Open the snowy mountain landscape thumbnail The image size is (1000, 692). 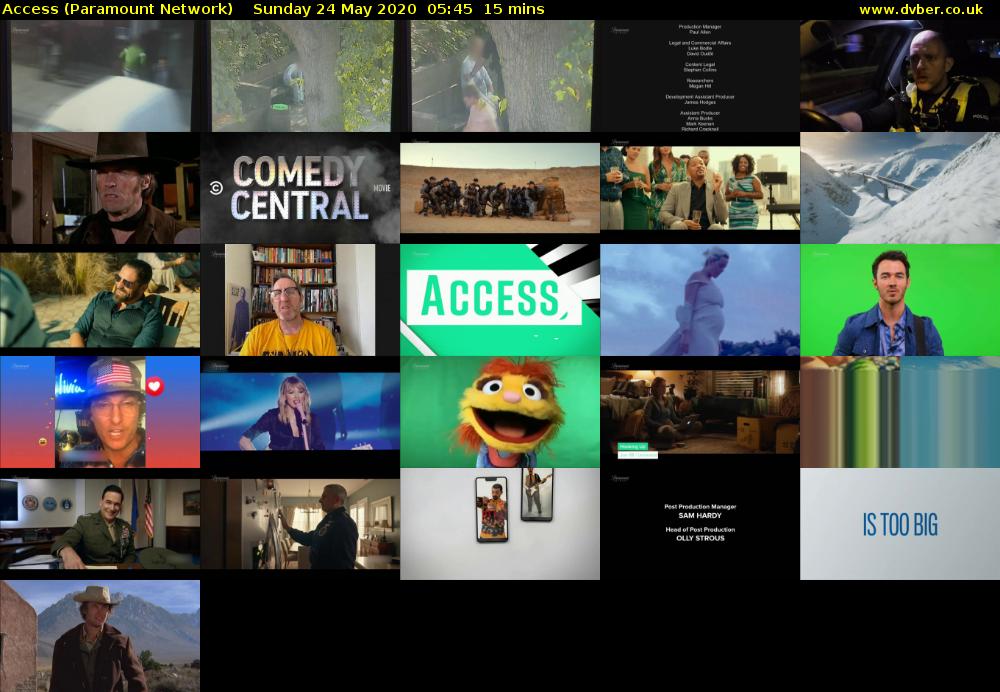click(900, 188)
